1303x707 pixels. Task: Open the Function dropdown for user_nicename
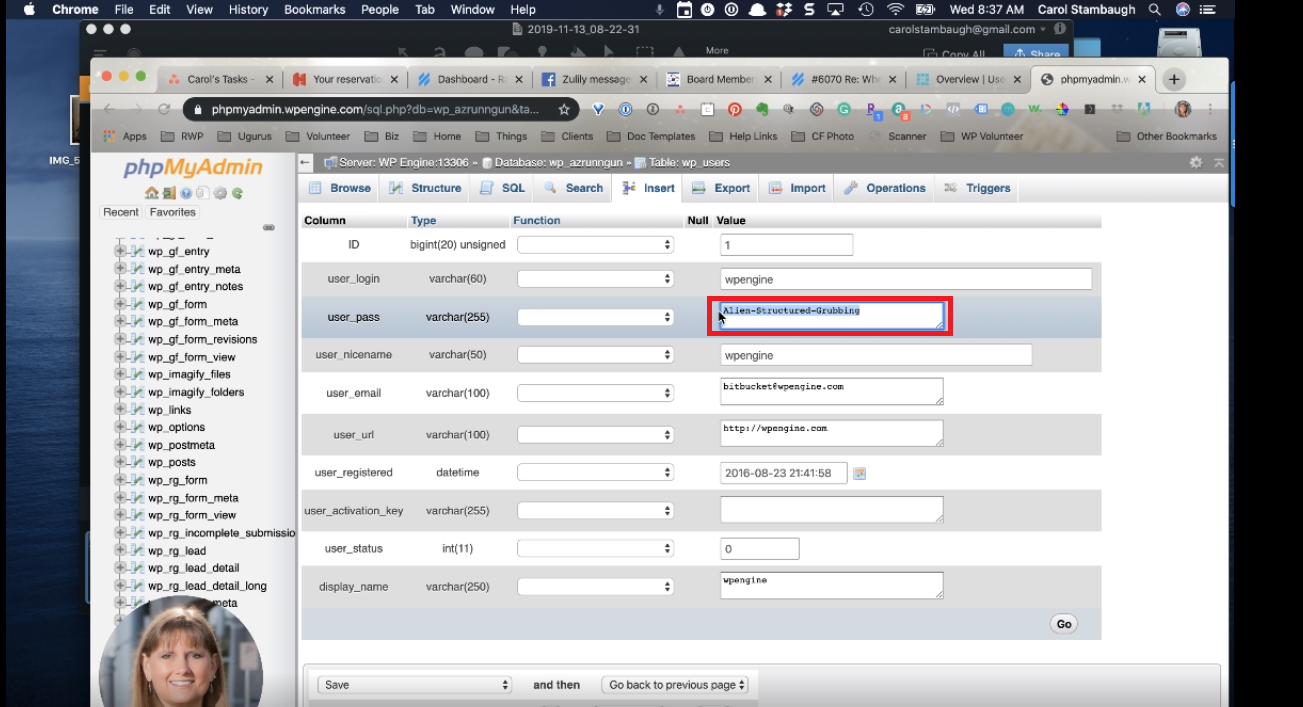(596, 355)
